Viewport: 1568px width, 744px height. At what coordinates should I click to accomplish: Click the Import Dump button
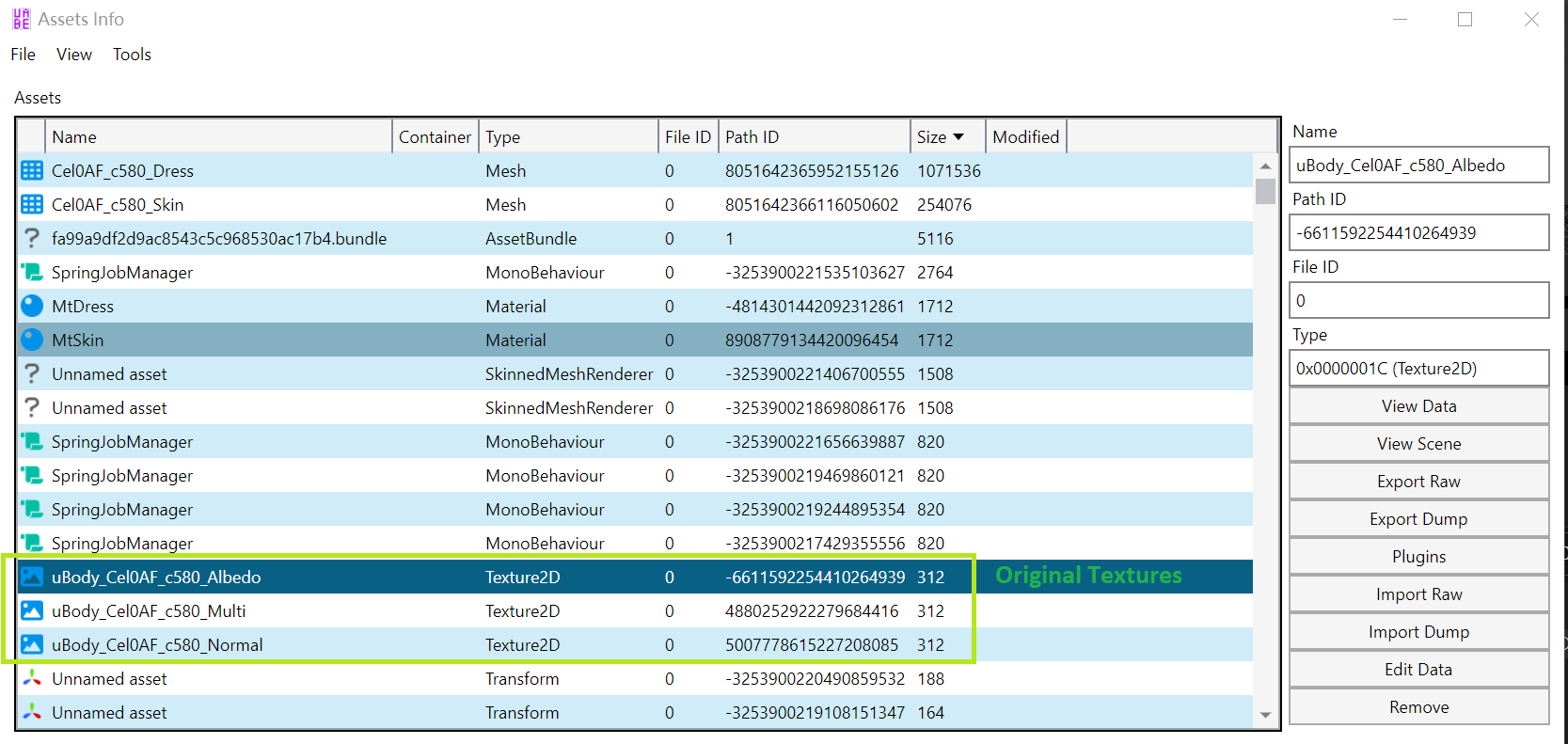point(1418,632)
